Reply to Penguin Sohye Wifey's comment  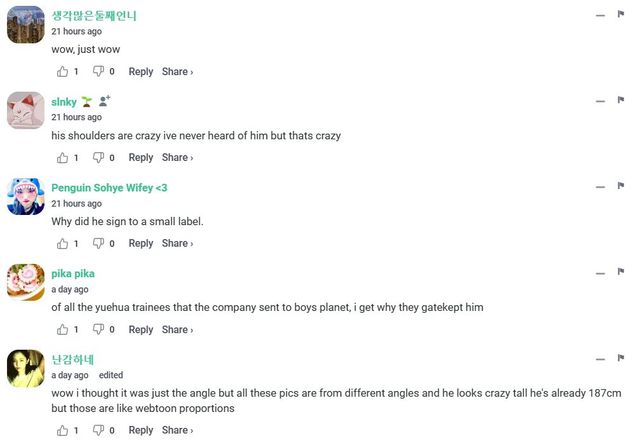(x=141, y=244)
